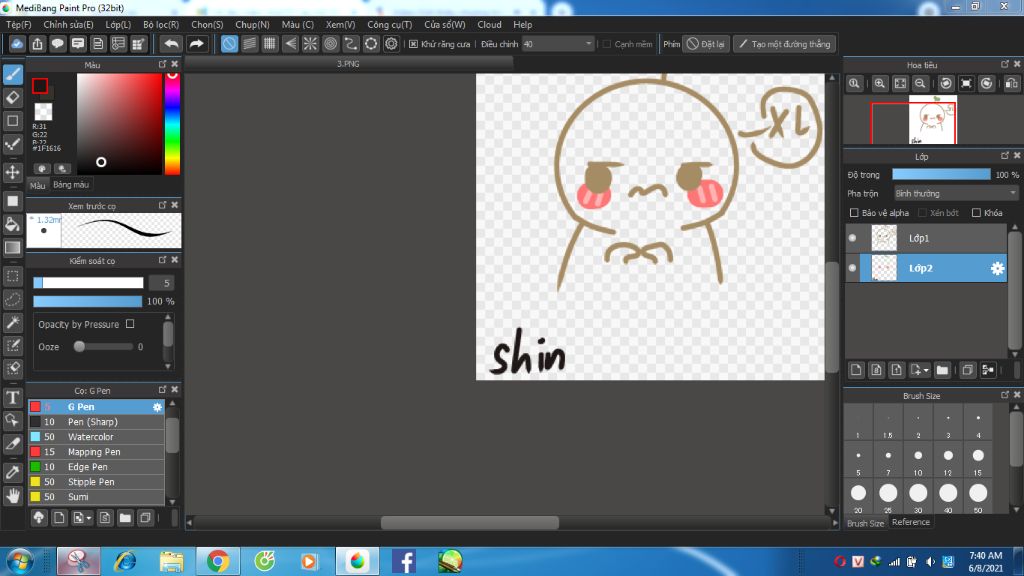Zoom in on the navigator
The width and height of the screenshot is (1024, 576).
click(880, 84)
